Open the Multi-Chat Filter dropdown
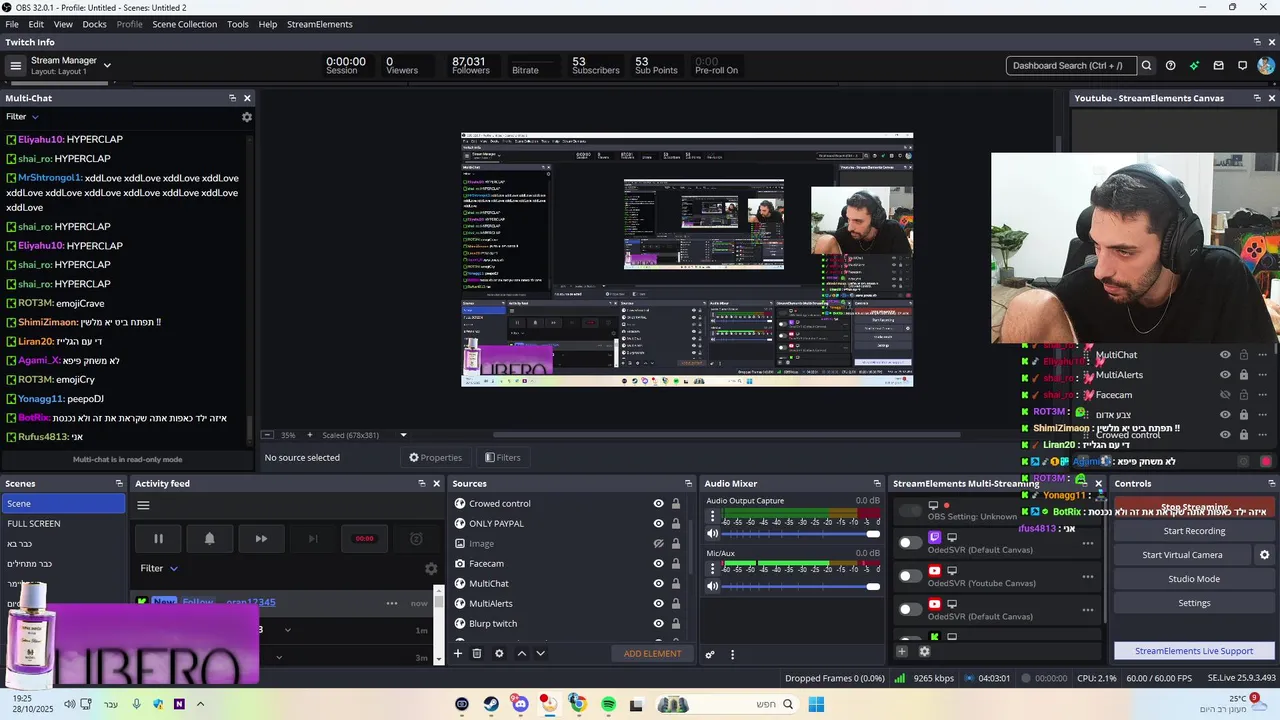This screenshot has height=720, width=1280. click(x=22, y=117)
